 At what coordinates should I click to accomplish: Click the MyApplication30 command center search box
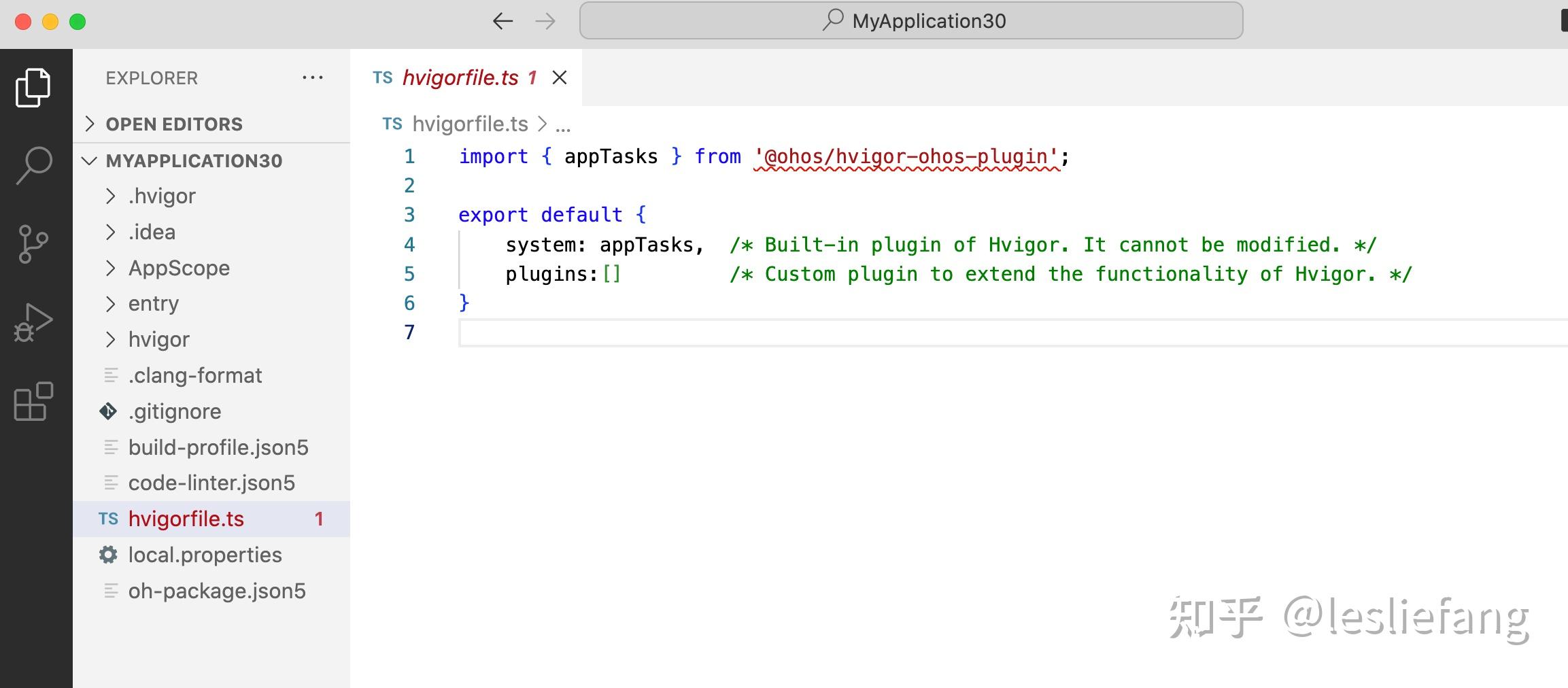tap(911, 21)
